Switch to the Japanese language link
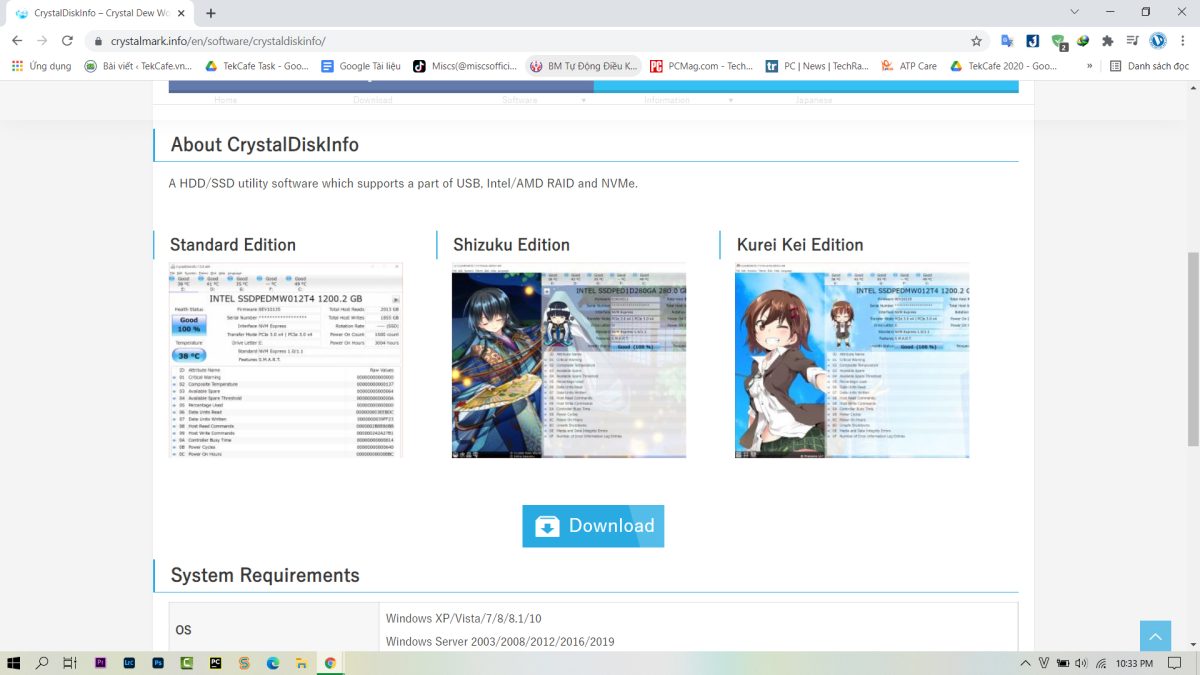The image size is (1200, 675). click(813, 100)
